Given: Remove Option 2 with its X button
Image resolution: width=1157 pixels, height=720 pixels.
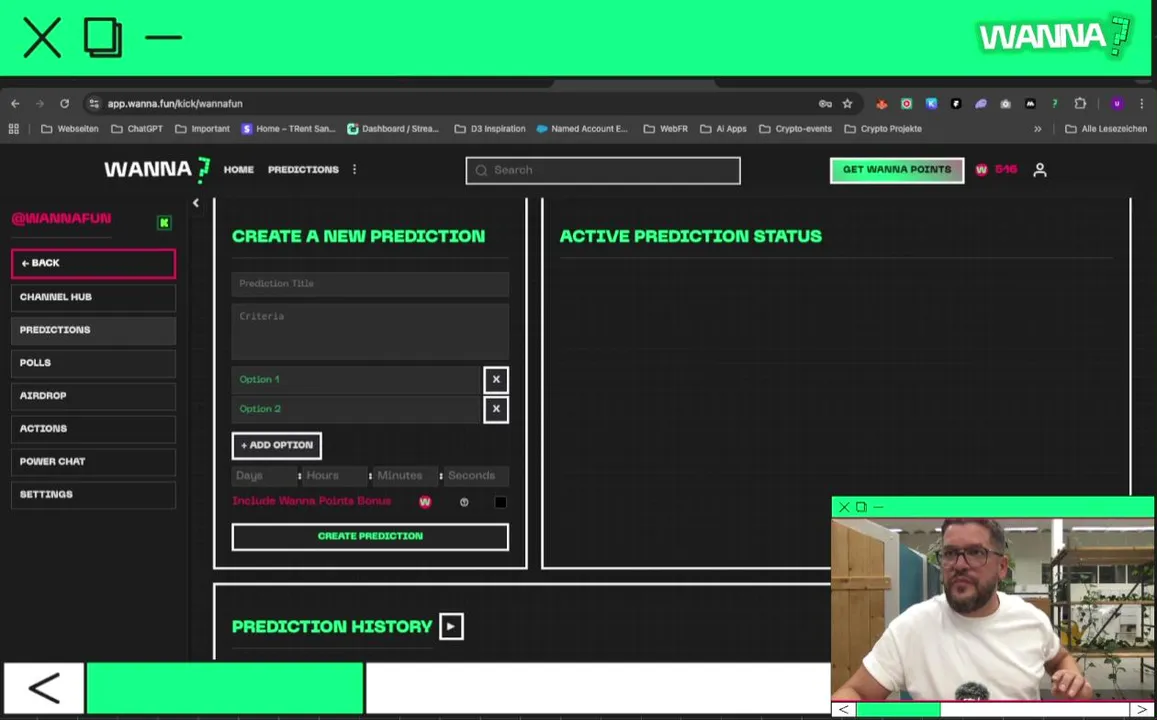Looking at the screenshot, I should [496, 409].
